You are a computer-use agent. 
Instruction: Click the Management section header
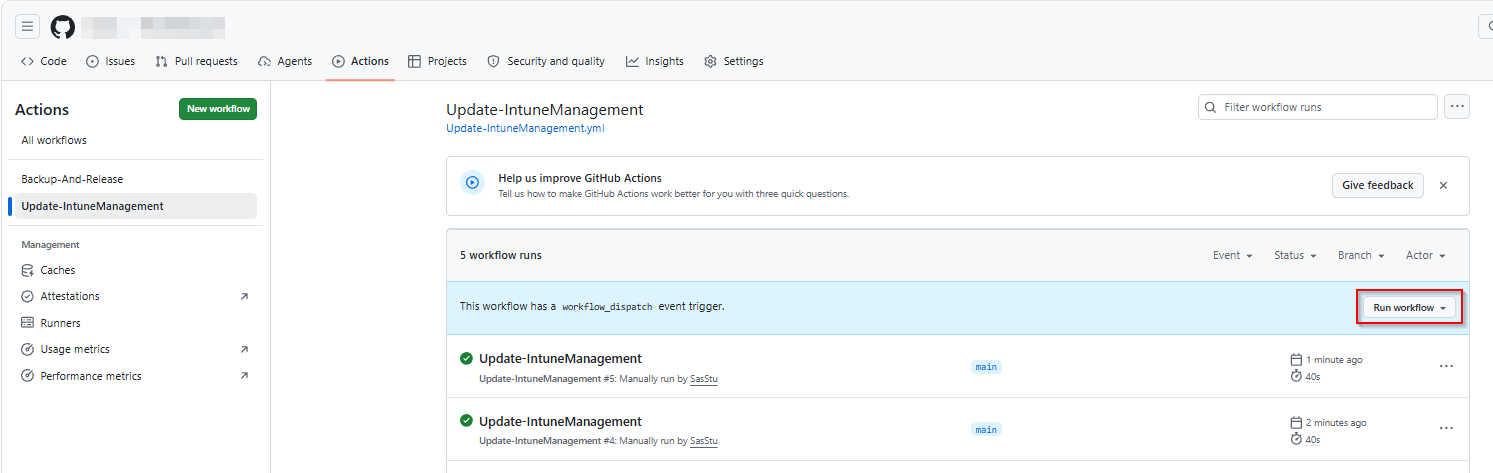50,244
